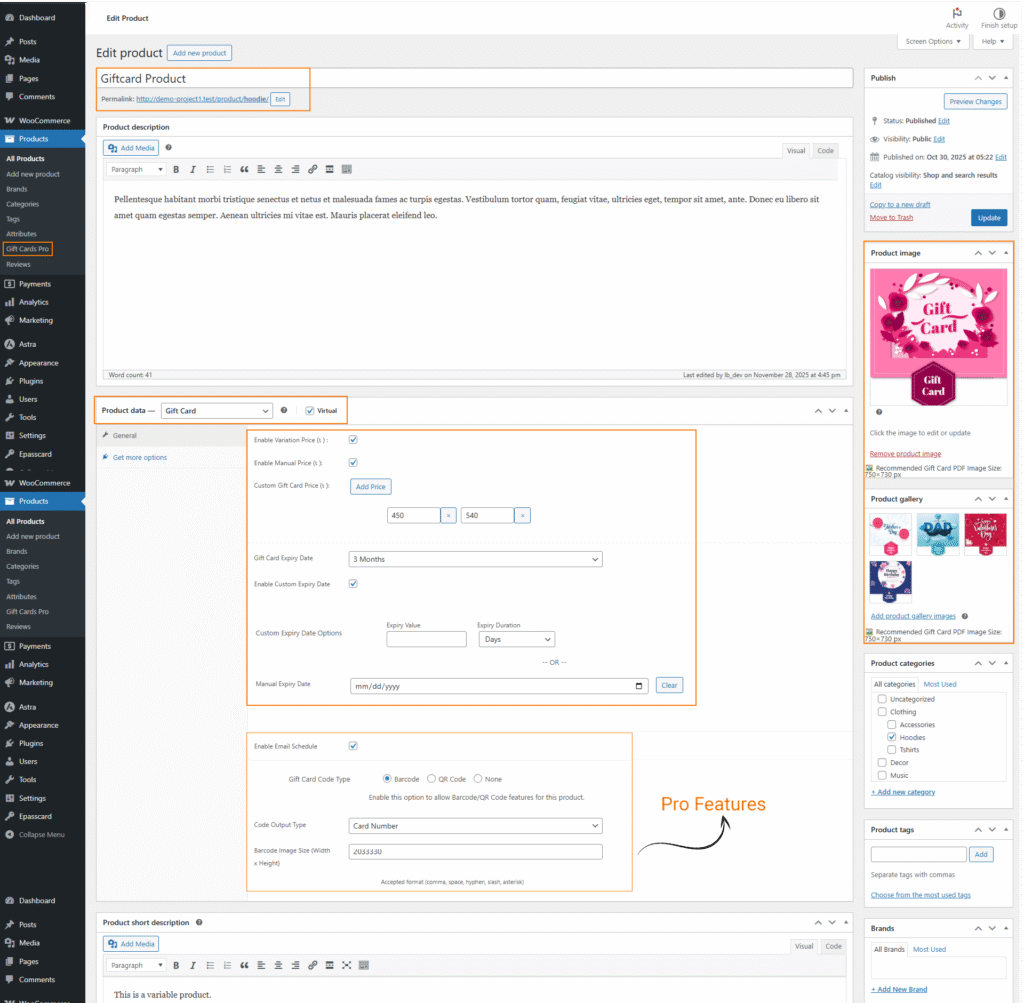
Task: Insert blockquote in product description editor
Action: click(x=244, y=170)
